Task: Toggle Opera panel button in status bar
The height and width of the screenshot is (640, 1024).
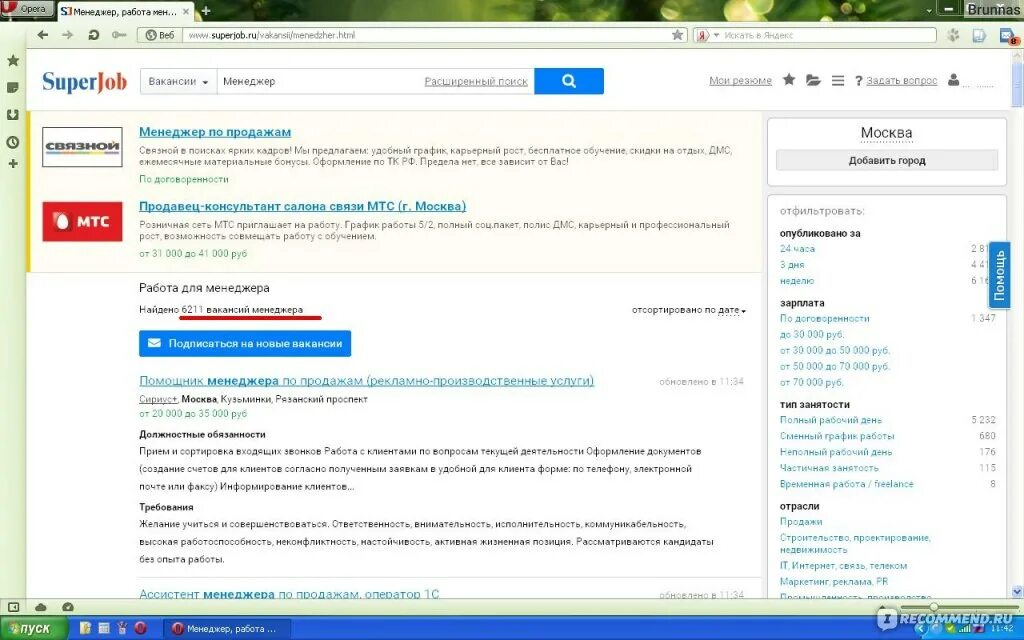Action: pyautogui.click(x=13, y=607)
